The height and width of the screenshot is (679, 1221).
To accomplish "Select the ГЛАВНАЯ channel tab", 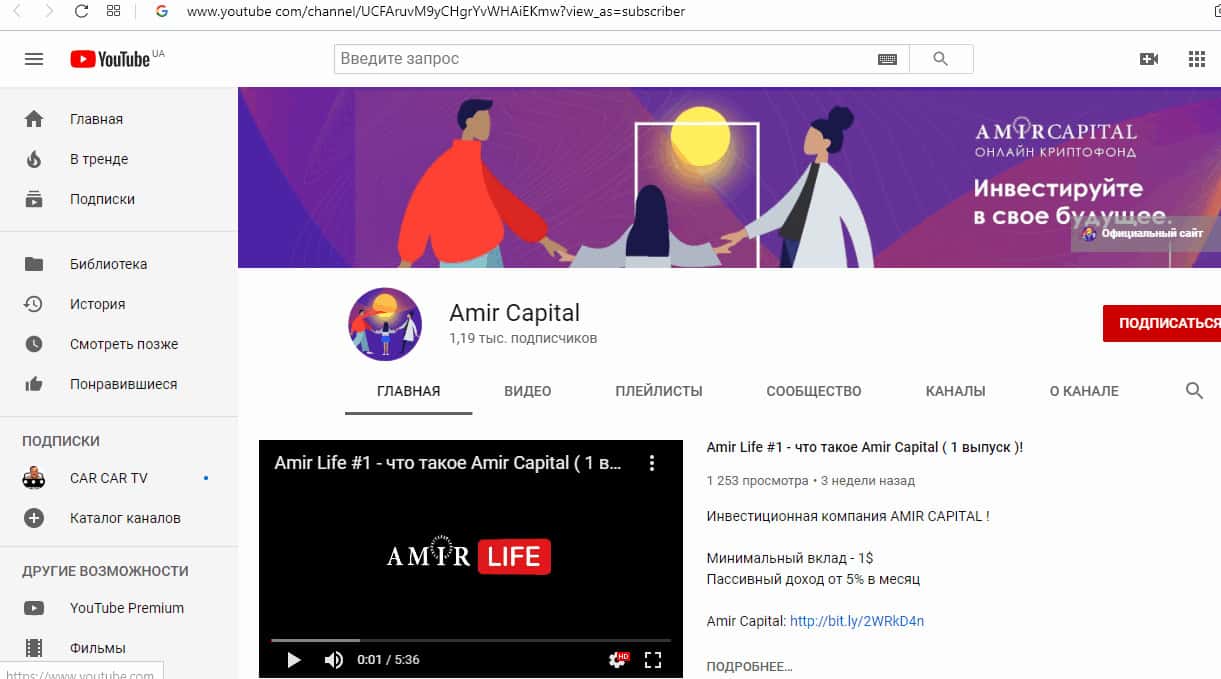I will [409, 391].
